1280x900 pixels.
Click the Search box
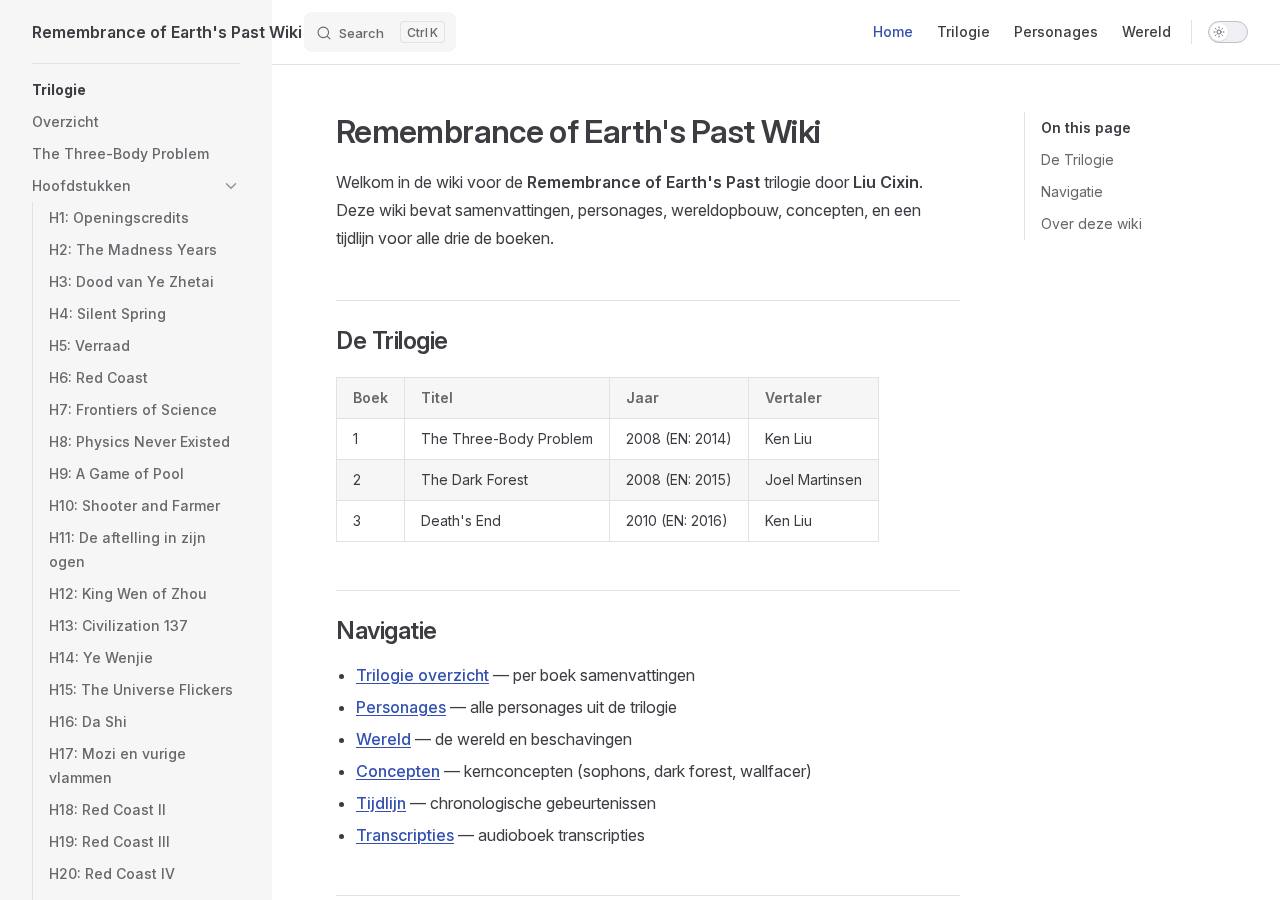(x=380, y=32)
